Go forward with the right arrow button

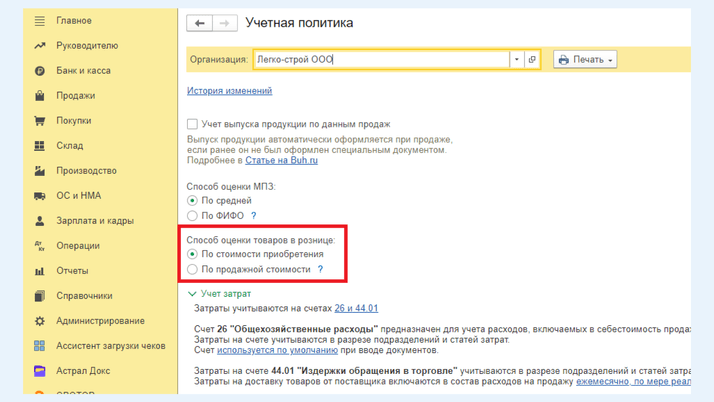pos(224,23)
